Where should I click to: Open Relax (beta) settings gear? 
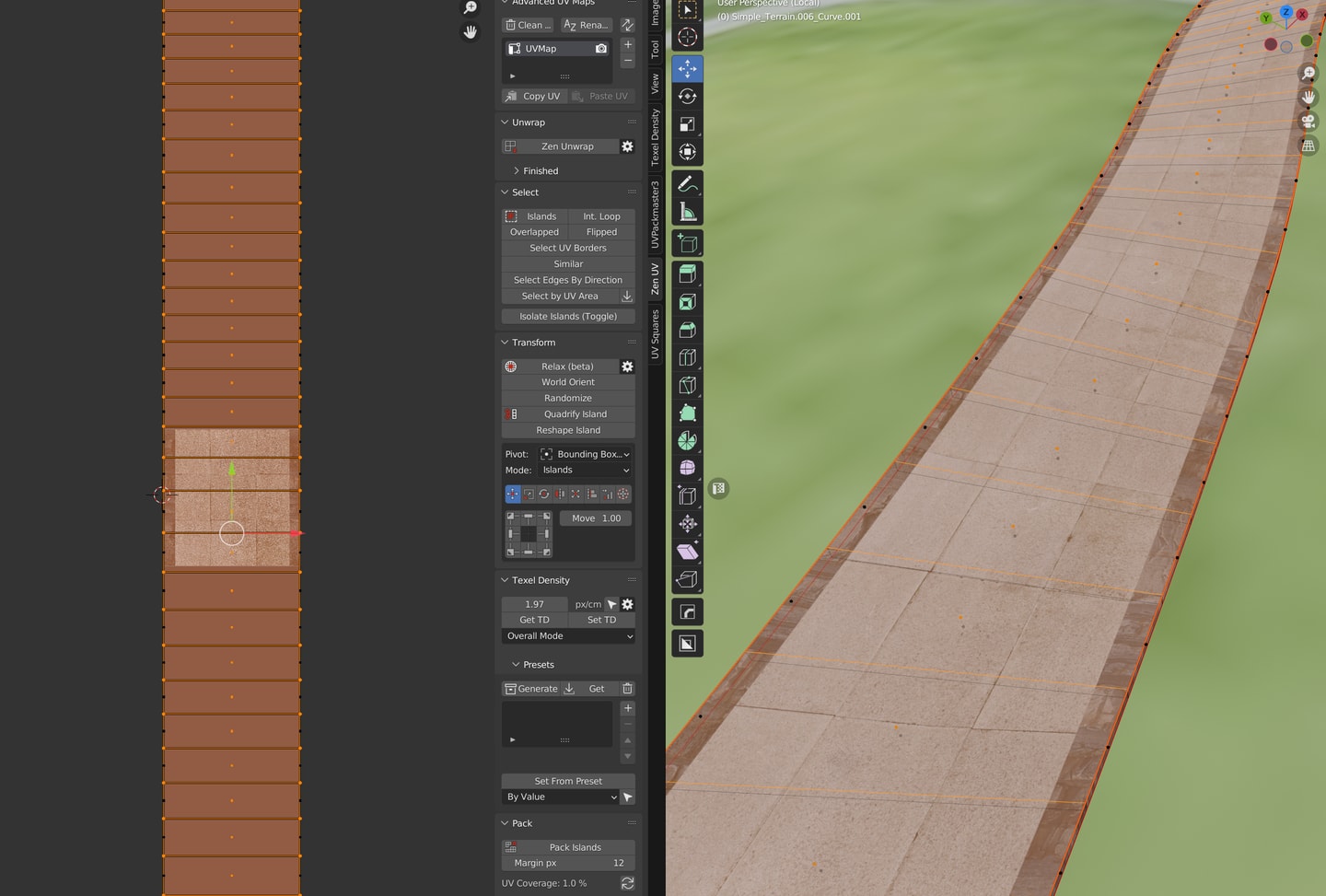(x=627, y=367)
